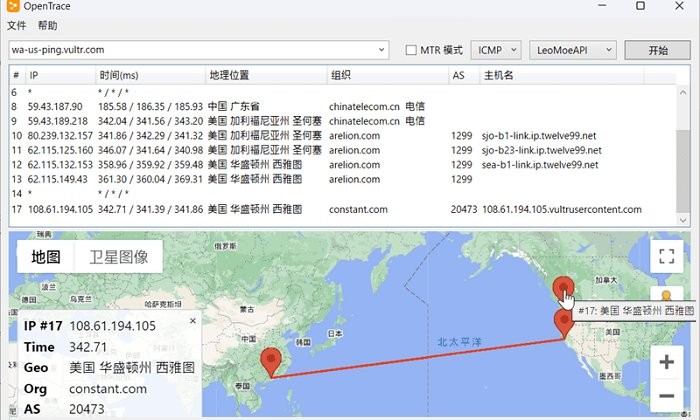Screen dimensions: 700x420
Task: Switch to 地图 map view
Action: pyautogui.click(x=46, y=256)
